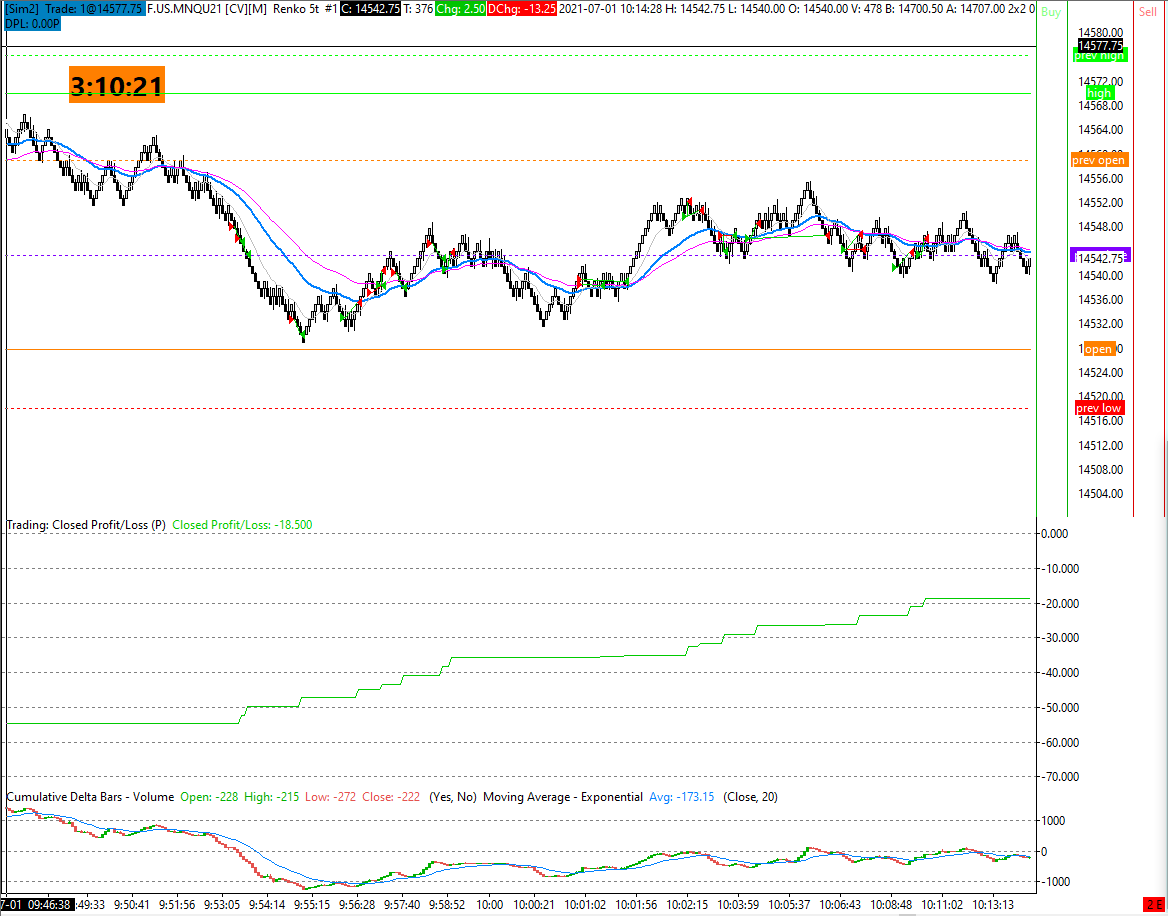Click the '(Yes, No)' study parameters text
The width and height of the screenshot is (1168, 916).
pos(453,797)
